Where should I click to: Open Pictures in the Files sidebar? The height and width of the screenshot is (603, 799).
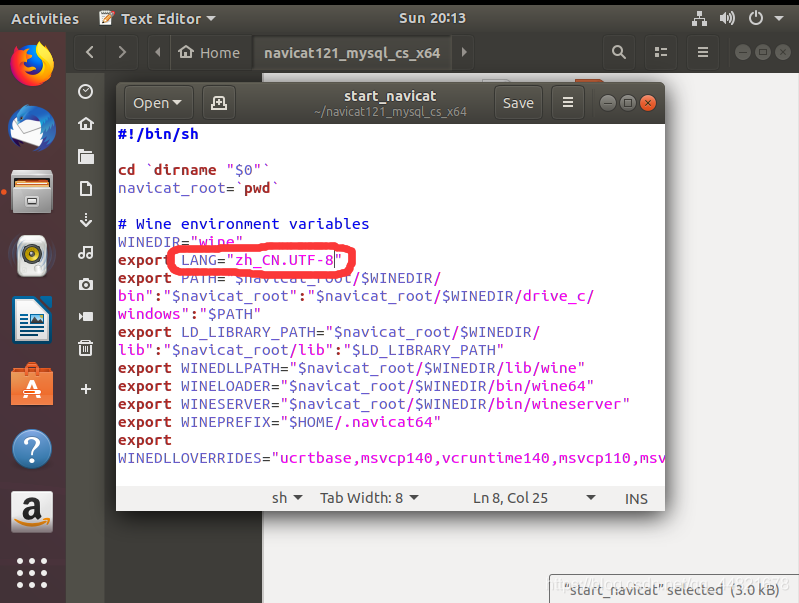86,284
